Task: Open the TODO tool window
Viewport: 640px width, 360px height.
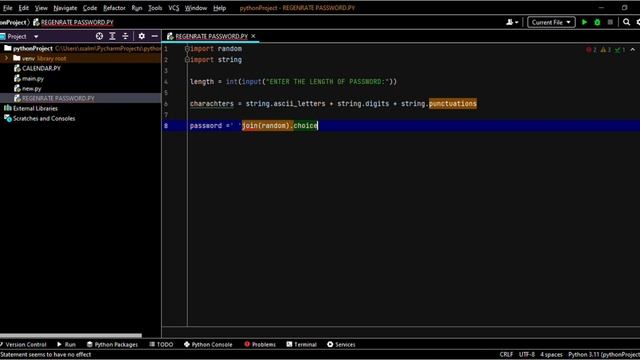Action: 161,344
